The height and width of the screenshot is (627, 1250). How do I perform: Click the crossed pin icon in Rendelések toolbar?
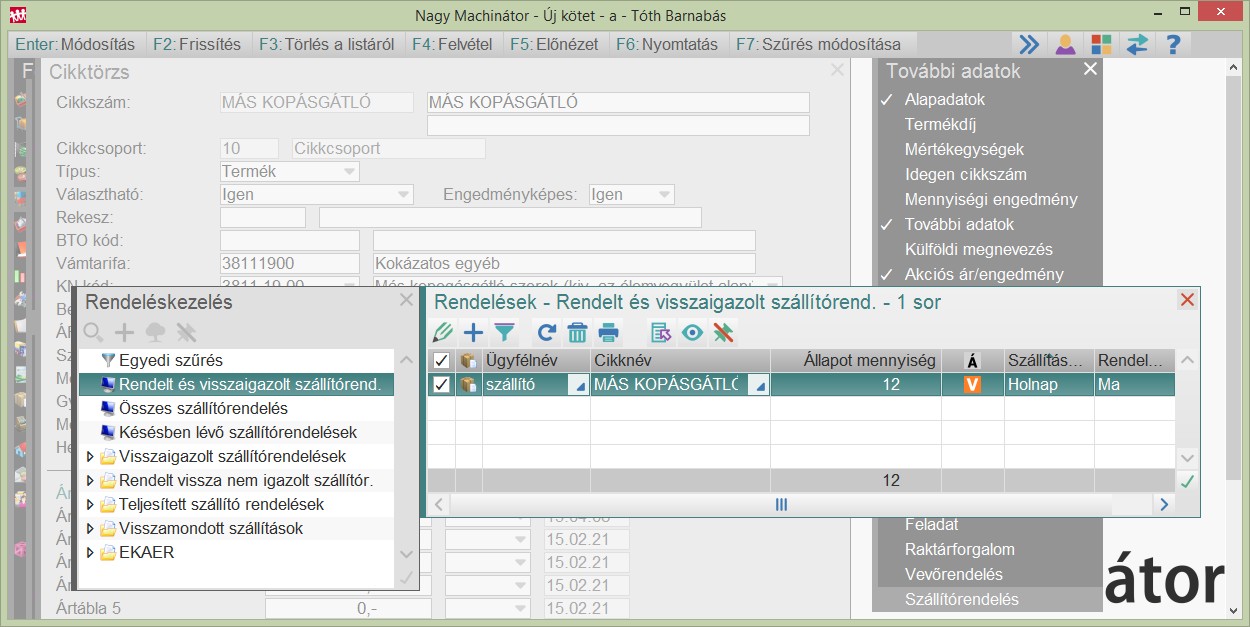[x=723, y=333]
